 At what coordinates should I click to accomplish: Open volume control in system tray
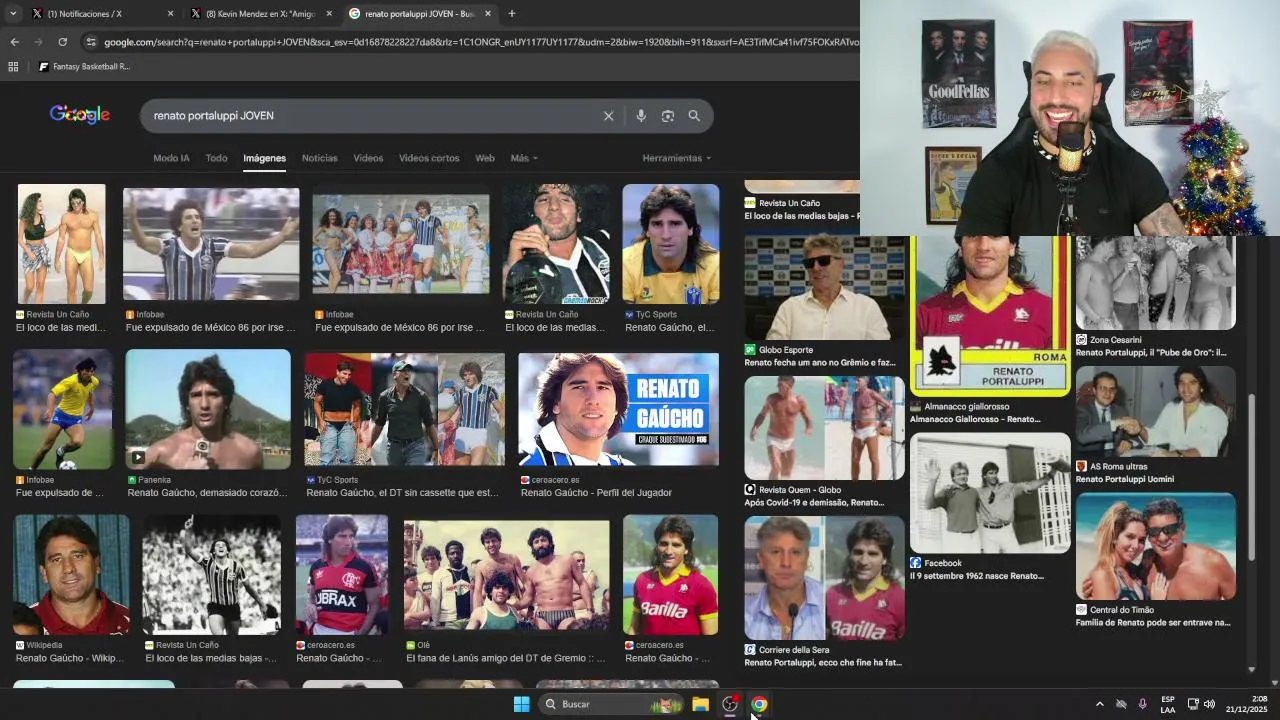pyautogui.click(x=1209, y=704)
